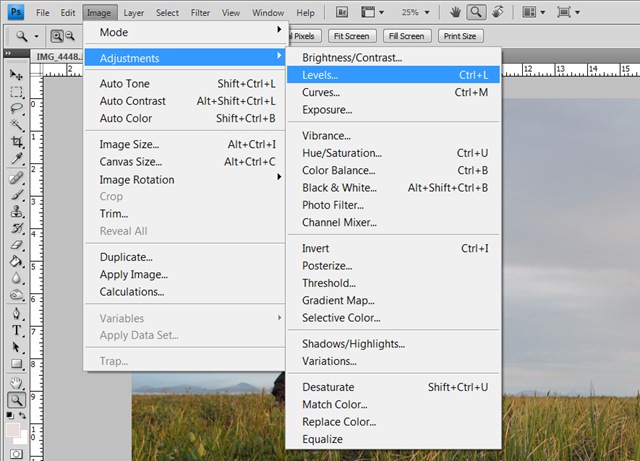
Task: Select the Eyedropper tool
Action: pyautogui.click(x=16, y=159)
